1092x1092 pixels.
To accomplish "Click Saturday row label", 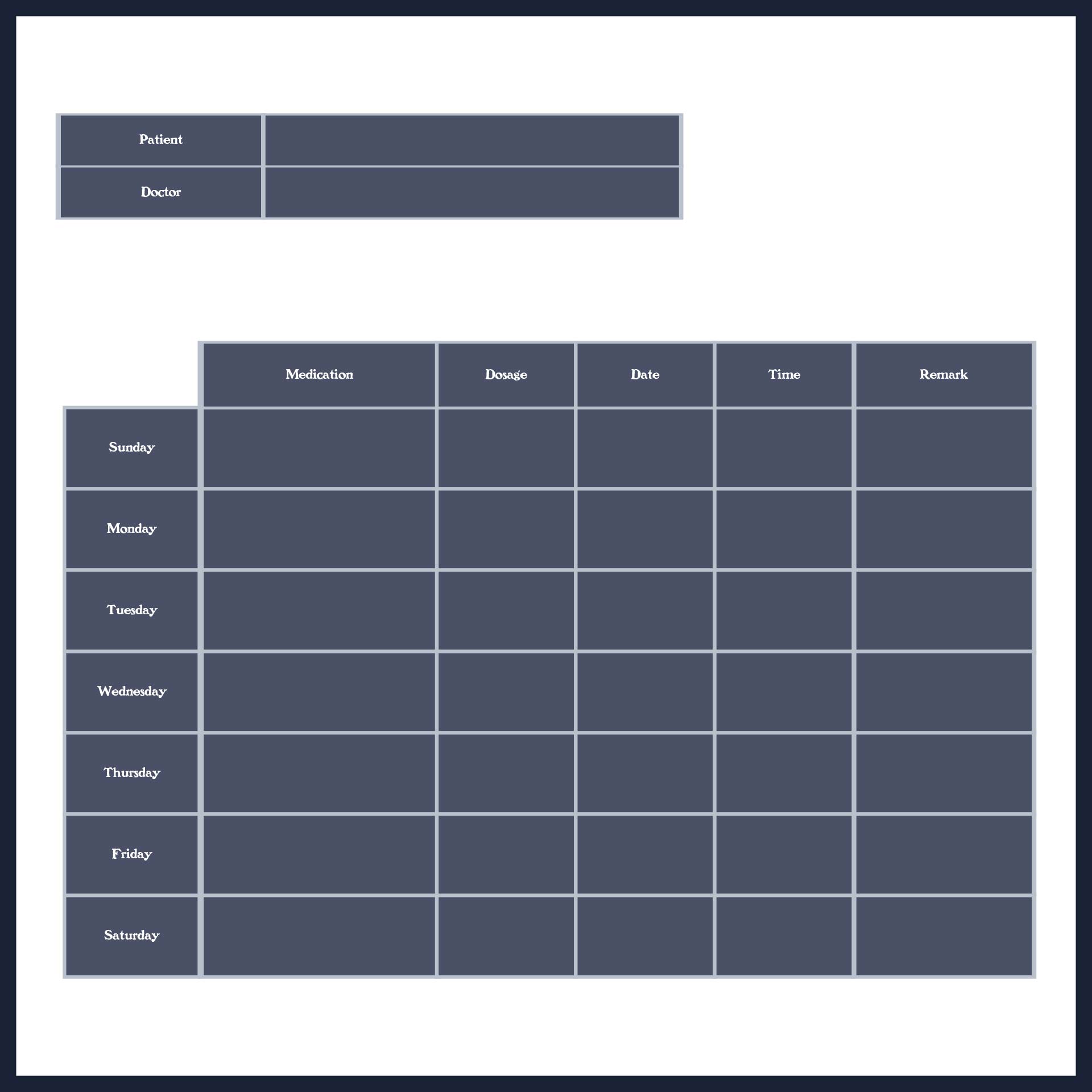I will click(130, 936).
